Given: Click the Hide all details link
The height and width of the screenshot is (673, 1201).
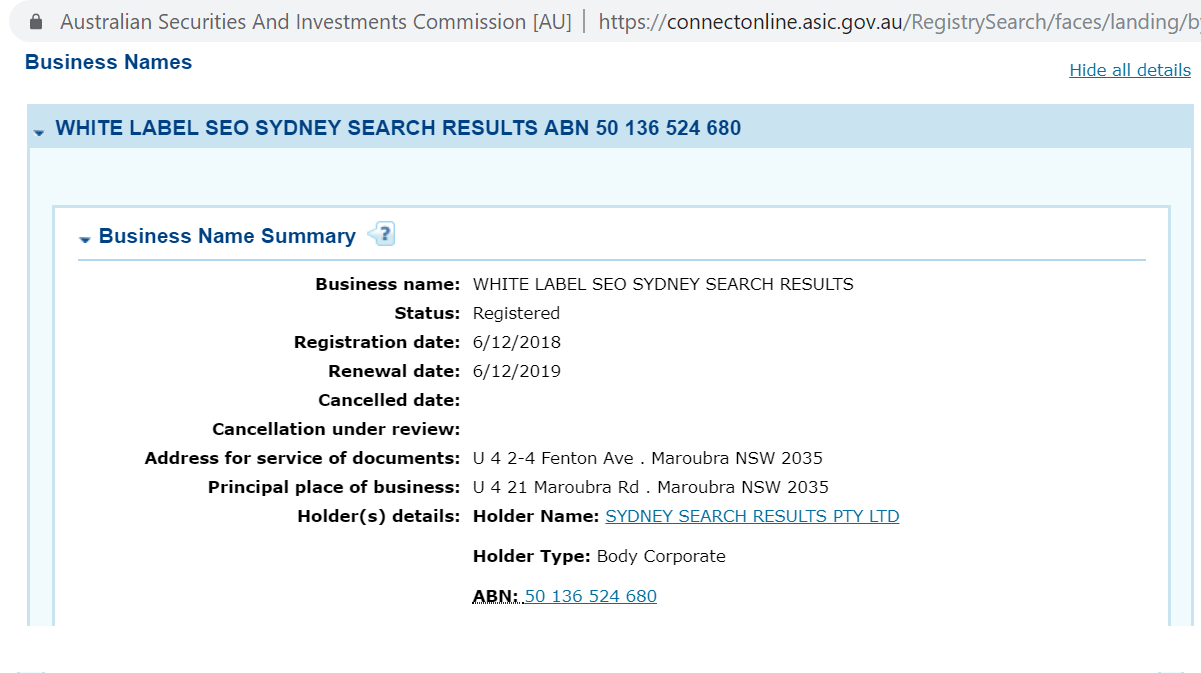Looking at the screenshot, I should point(1130,70).
